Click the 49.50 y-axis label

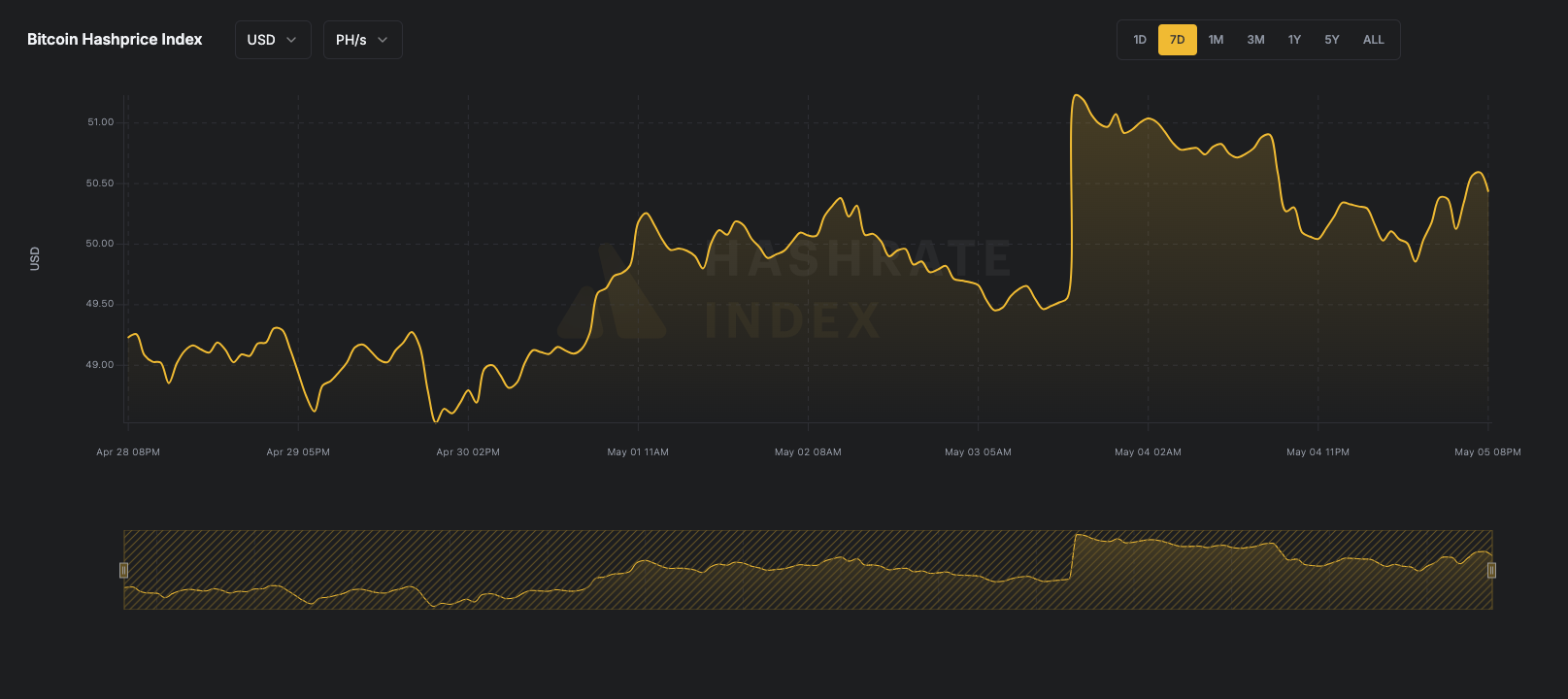point(100,304)
